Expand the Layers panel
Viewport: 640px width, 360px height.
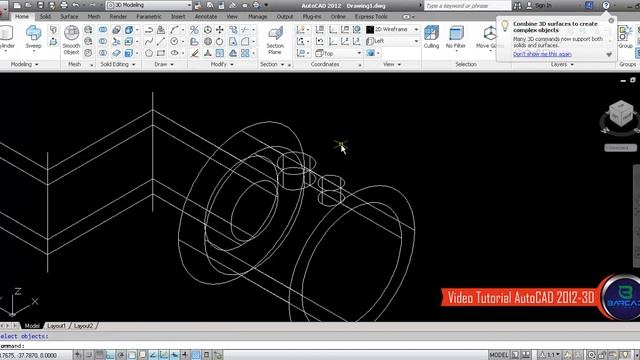click(562, 64)
